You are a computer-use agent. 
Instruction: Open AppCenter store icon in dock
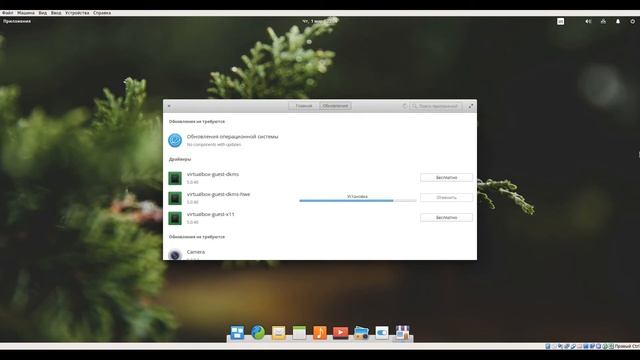(402, 332)
